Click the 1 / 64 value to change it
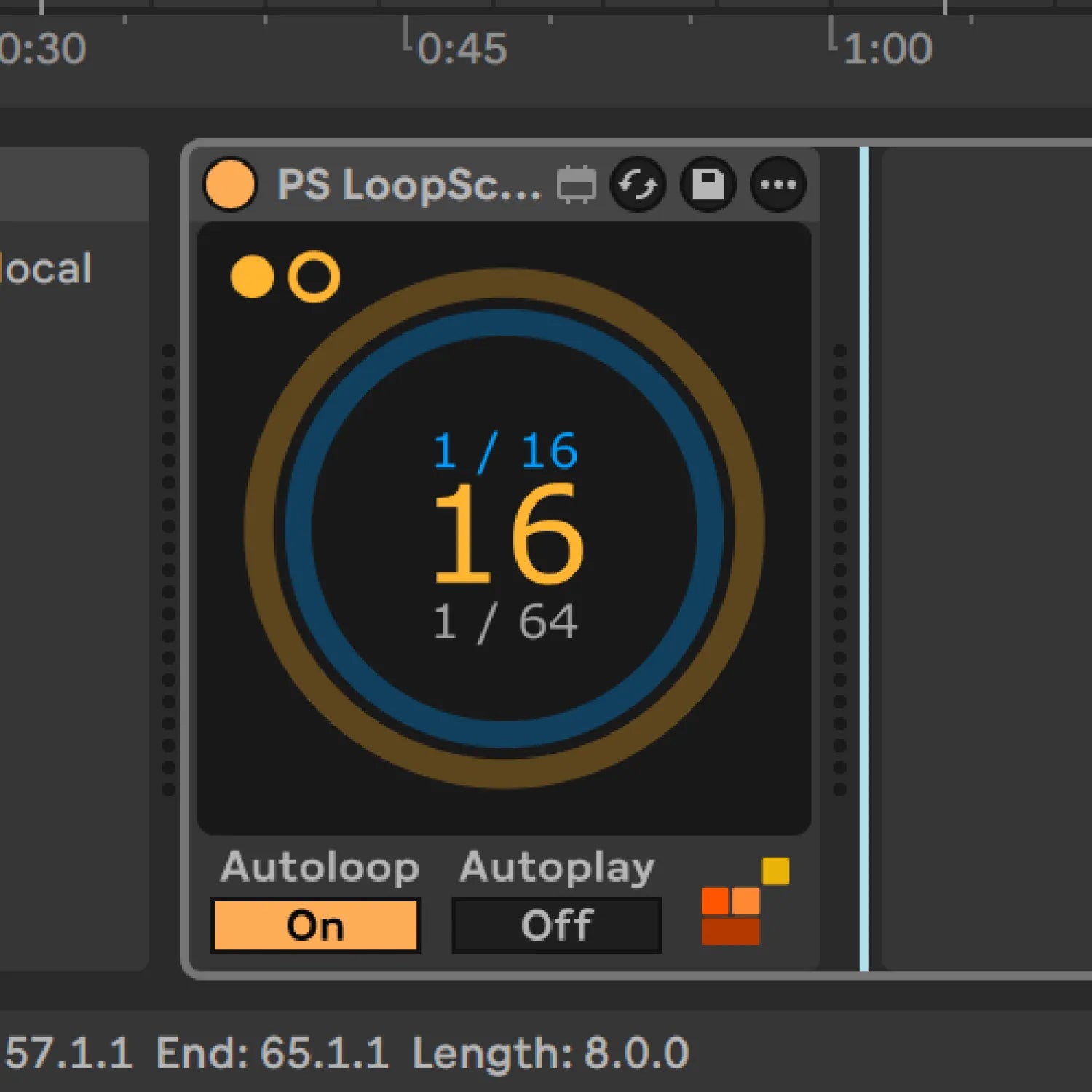This screenshot has height=1092, width=1092. click(x=505, y=620)
